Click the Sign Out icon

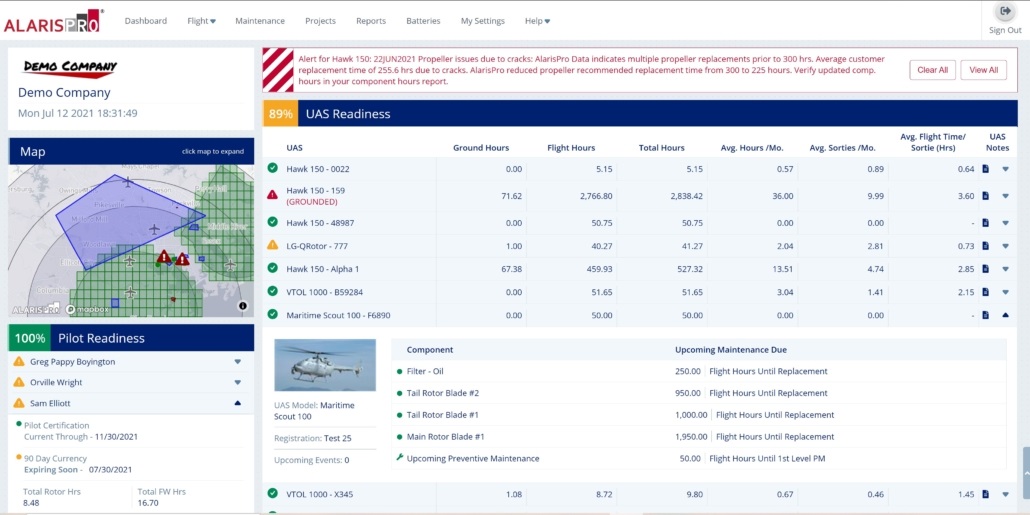pos(1005,12)
